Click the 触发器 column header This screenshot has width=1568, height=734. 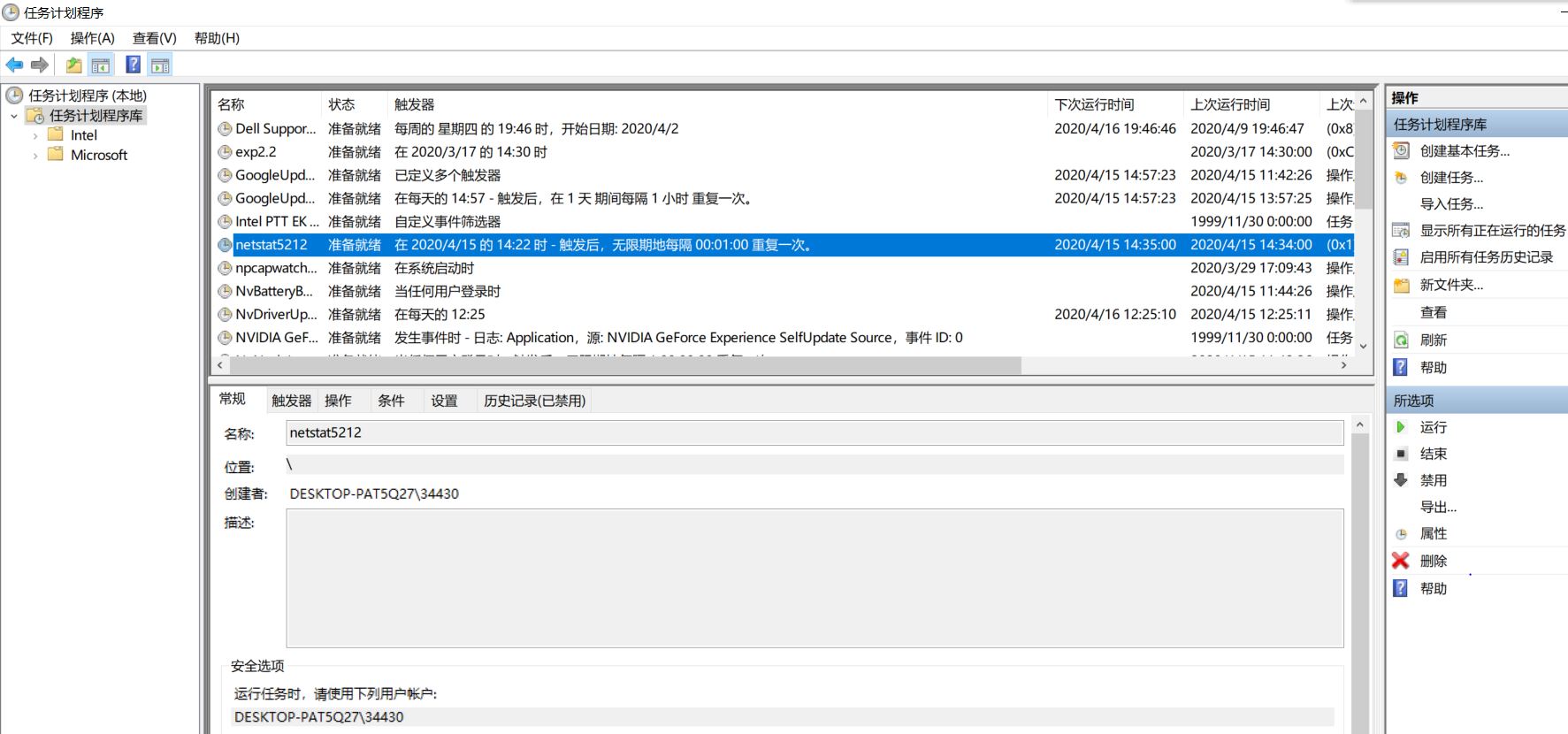[718, 104]
